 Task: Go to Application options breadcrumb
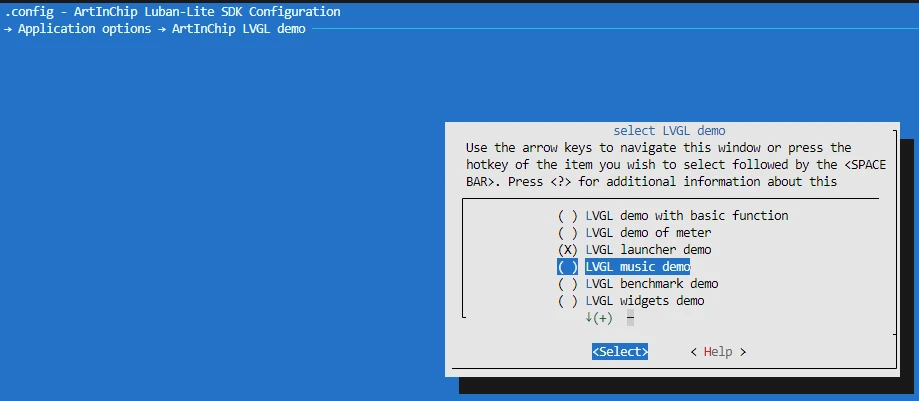point(84,29)
